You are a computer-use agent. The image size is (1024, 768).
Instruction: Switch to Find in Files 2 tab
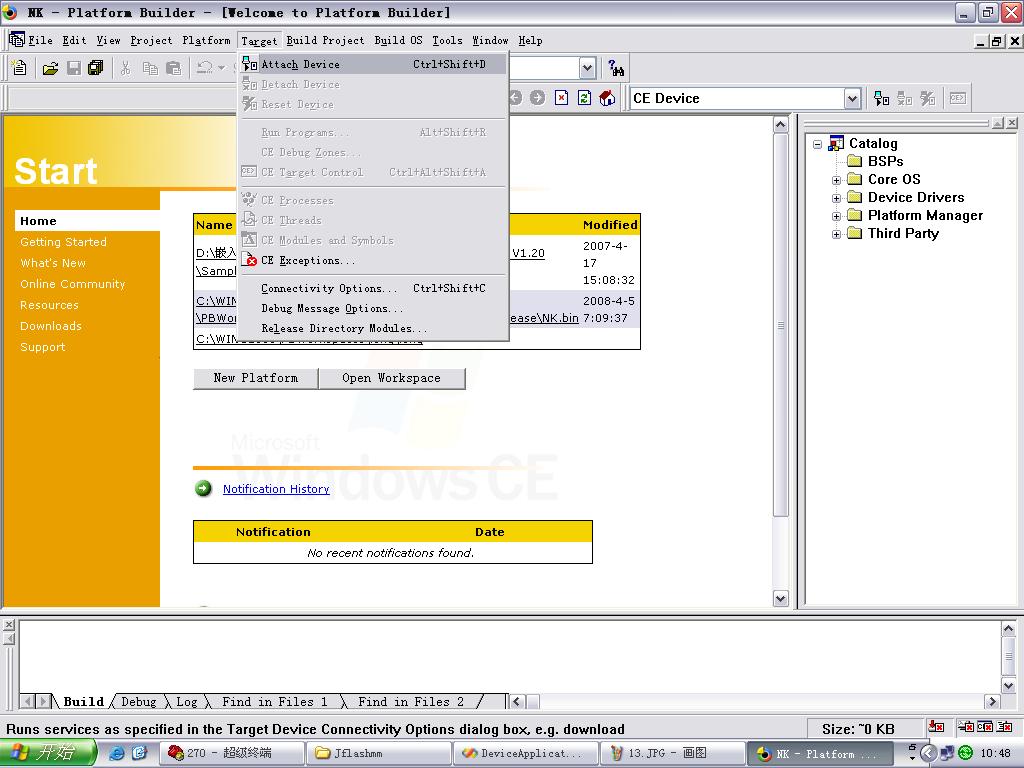tap(411, 702)
